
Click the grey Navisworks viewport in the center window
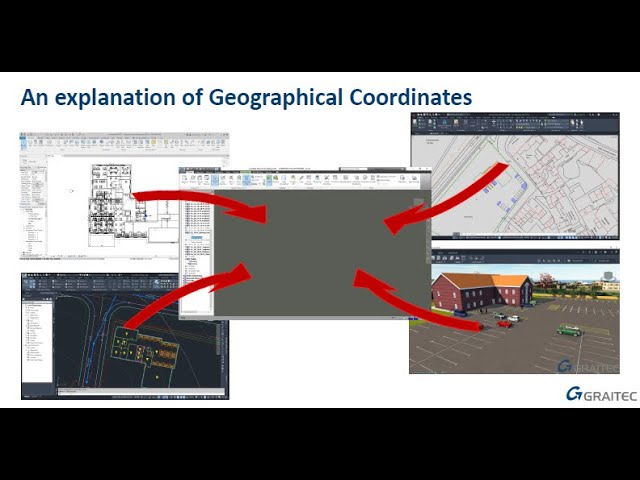click(x=320, y=252)
